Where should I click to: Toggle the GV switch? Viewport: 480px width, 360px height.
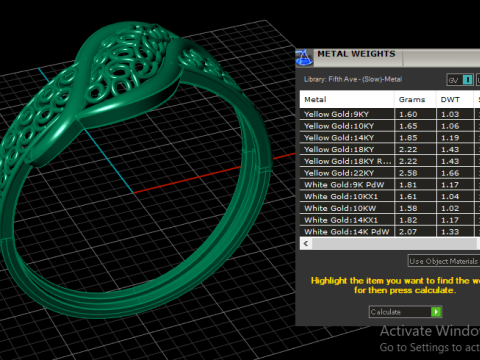[x=460, y=80]
